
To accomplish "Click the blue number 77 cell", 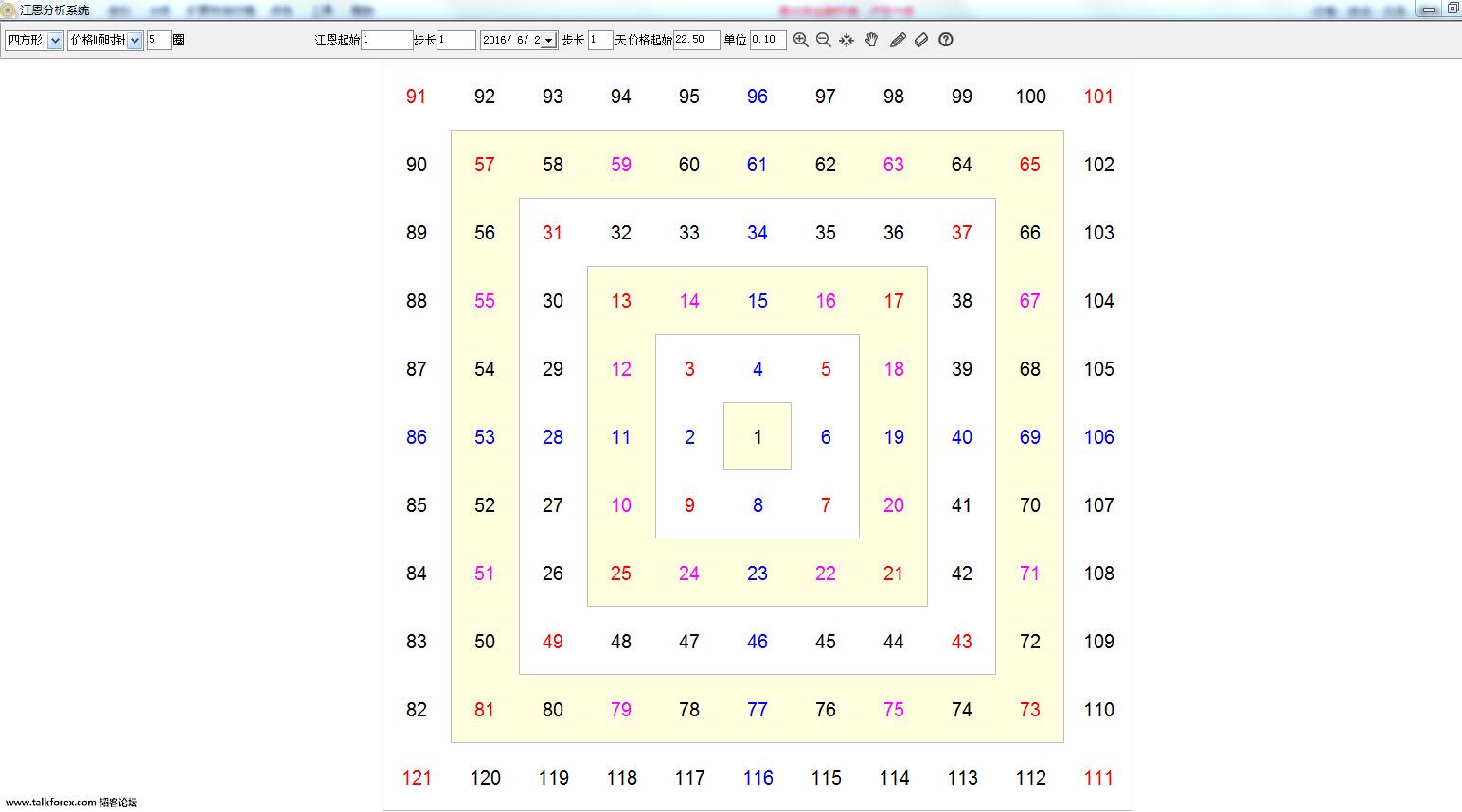I will point(758,710).
